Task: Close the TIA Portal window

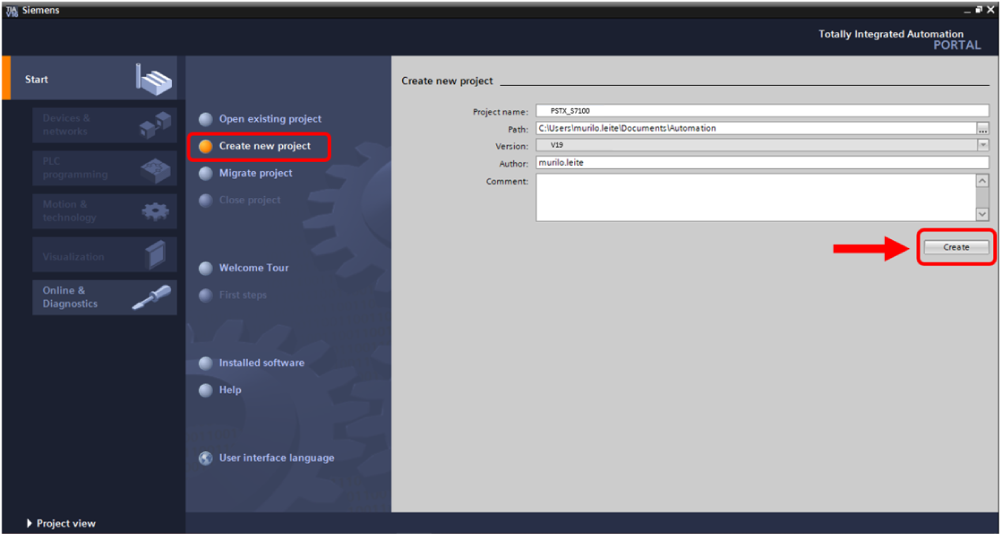Action: pyautogui.click(x=990, y=10)
